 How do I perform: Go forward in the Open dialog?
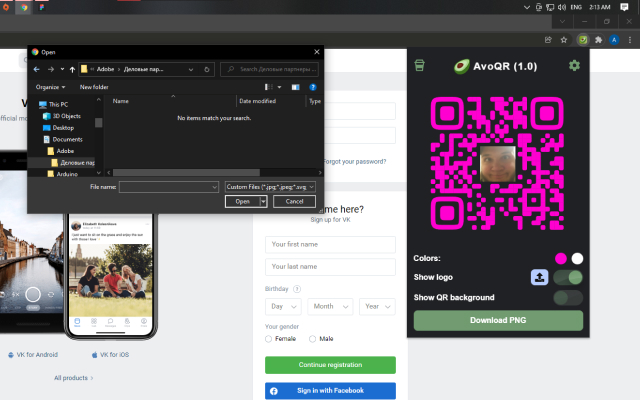tap(51, 69)
